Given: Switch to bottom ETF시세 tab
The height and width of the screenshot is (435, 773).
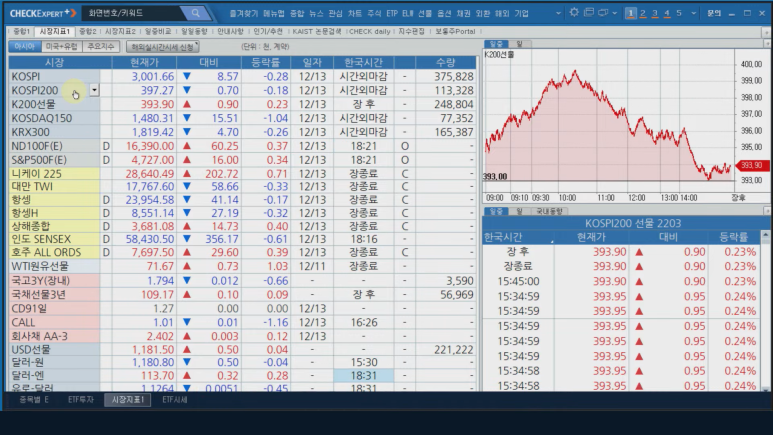Looking at the screenshot, I should 175,400.
